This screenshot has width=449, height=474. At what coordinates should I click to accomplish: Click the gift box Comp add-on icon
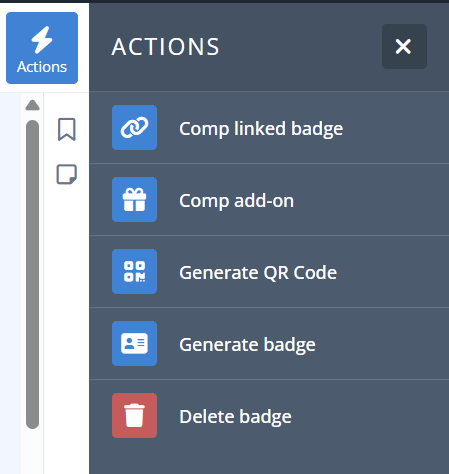(x=134, y=200)
